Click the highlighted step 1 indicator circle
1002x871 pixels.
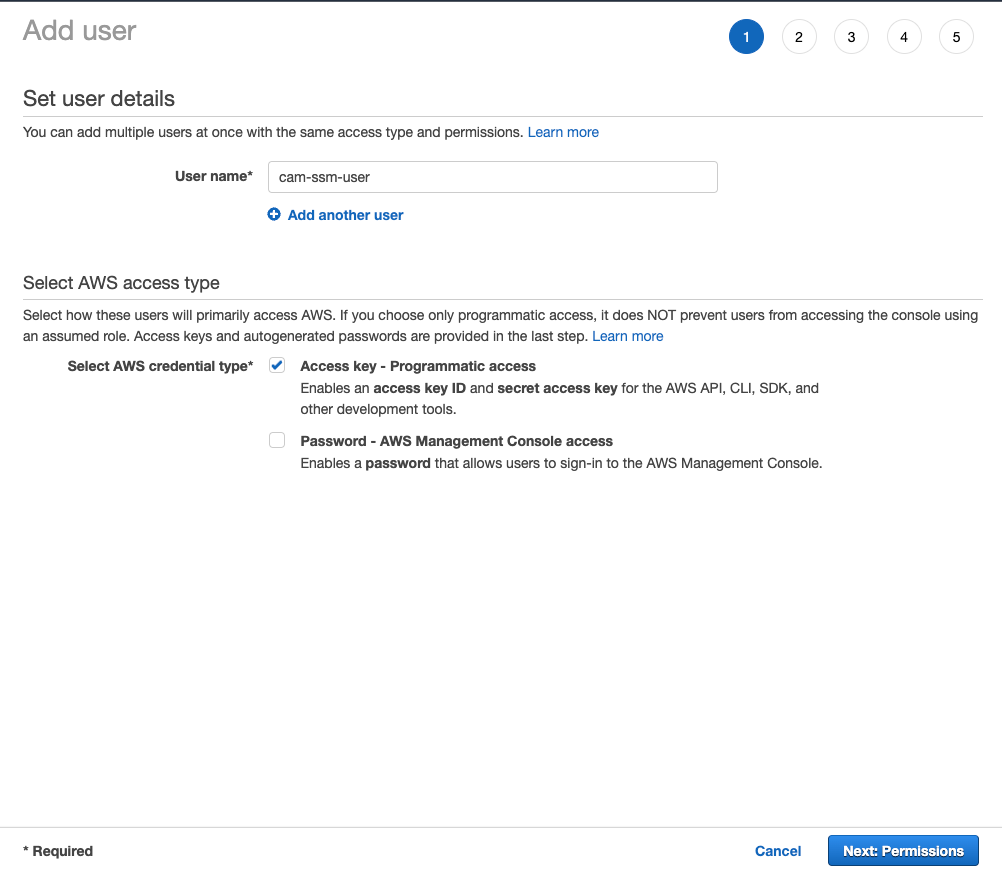point(746,36)
